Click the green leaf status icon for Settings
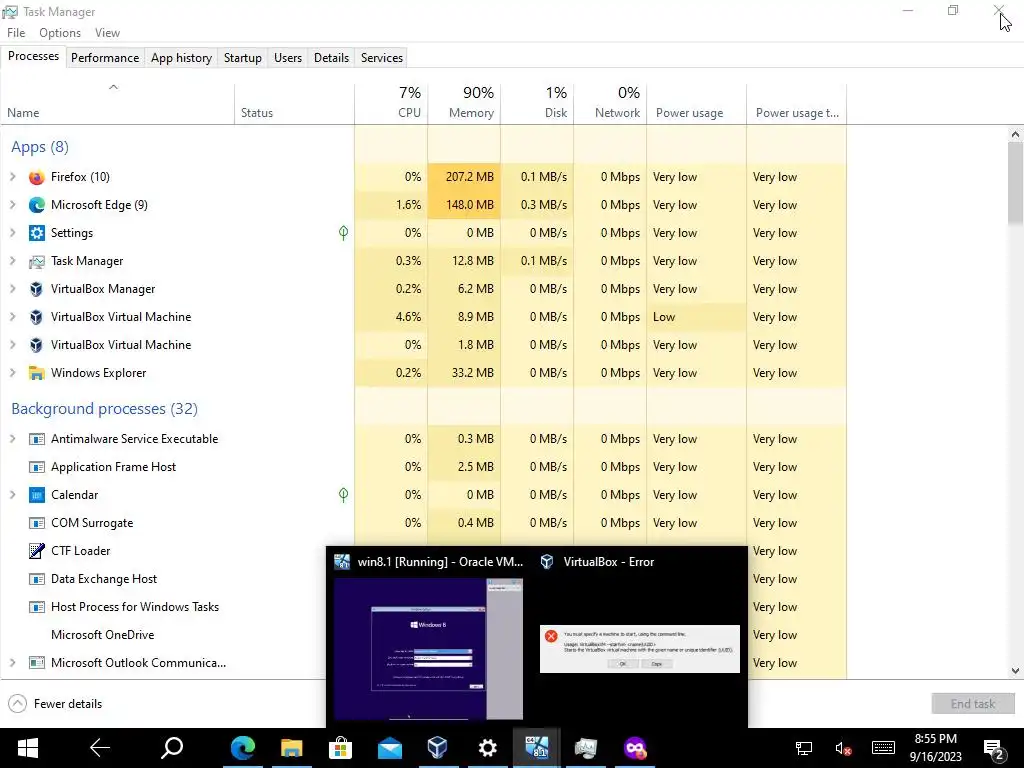The image size is (1024, 768). click(344, 232)
